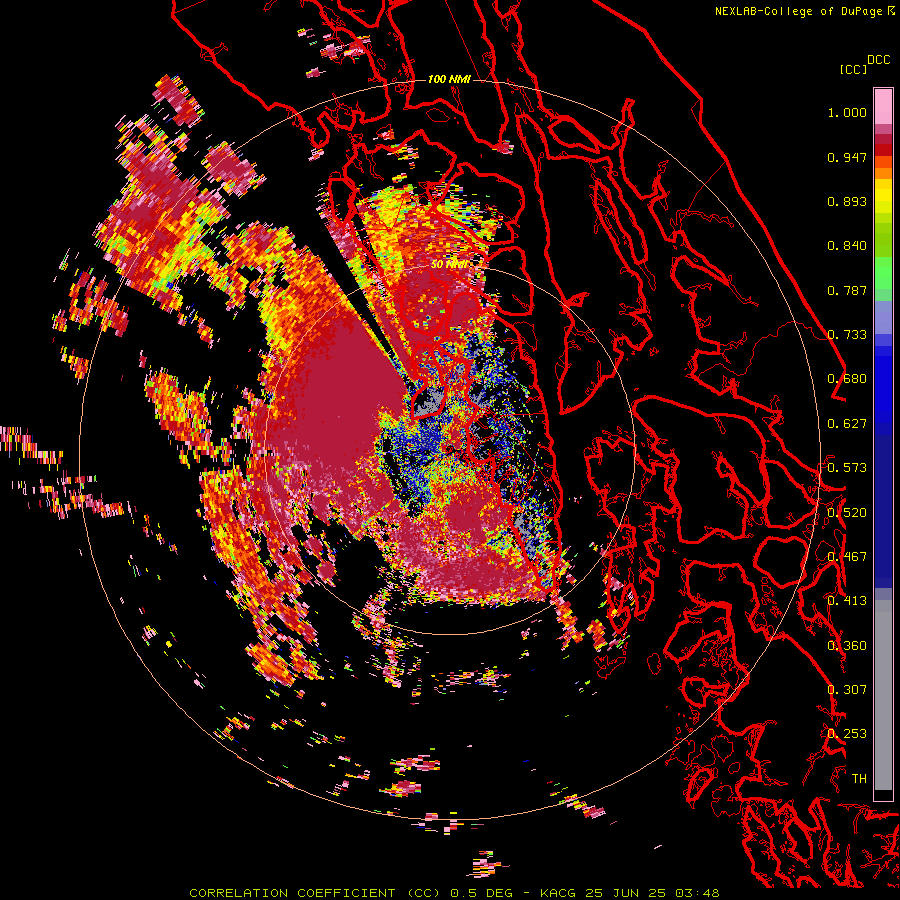900x900 pixels.
Task: Click the KACG station identifier
Action: coord(558,893)
